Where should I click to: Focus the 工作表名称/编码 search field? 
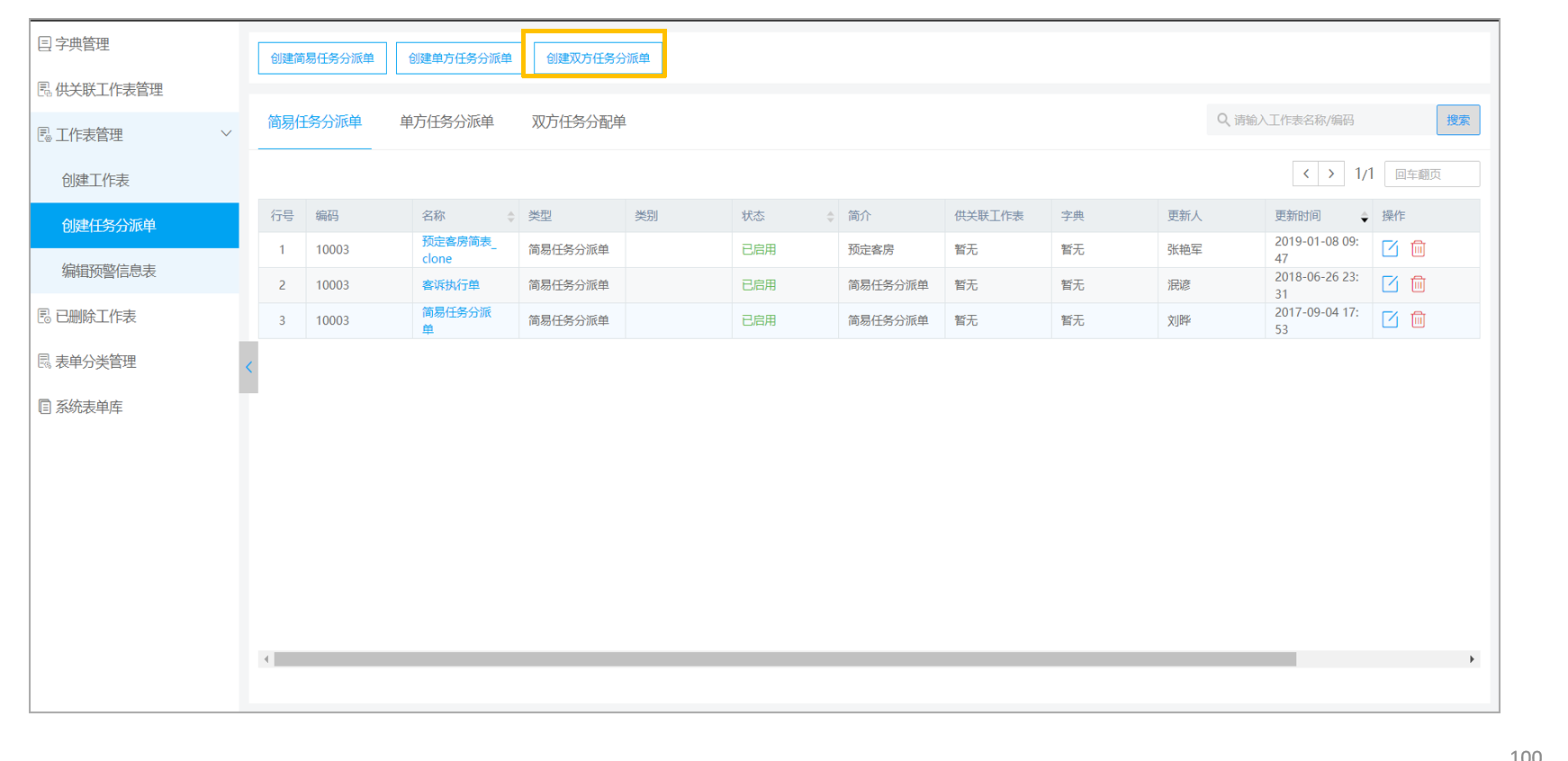click(1321, 120)
